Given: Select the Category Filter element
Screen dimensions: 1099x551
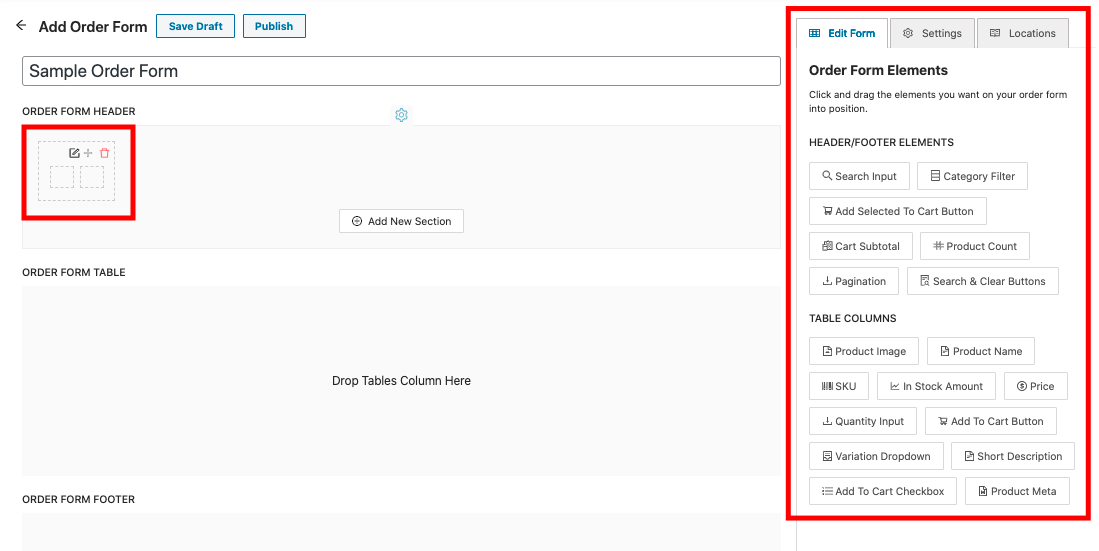Looking at the screenshot, I should pyautogui.click(x=971, y=176).
